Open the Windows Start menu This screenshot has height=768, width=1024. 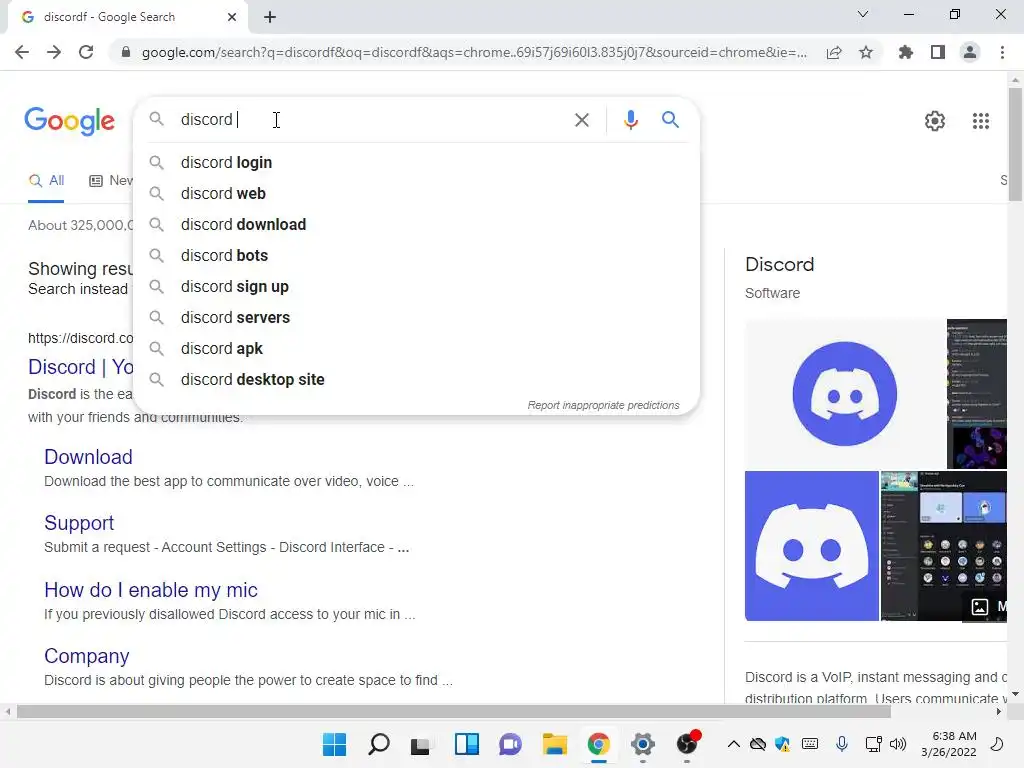[334, 744]
